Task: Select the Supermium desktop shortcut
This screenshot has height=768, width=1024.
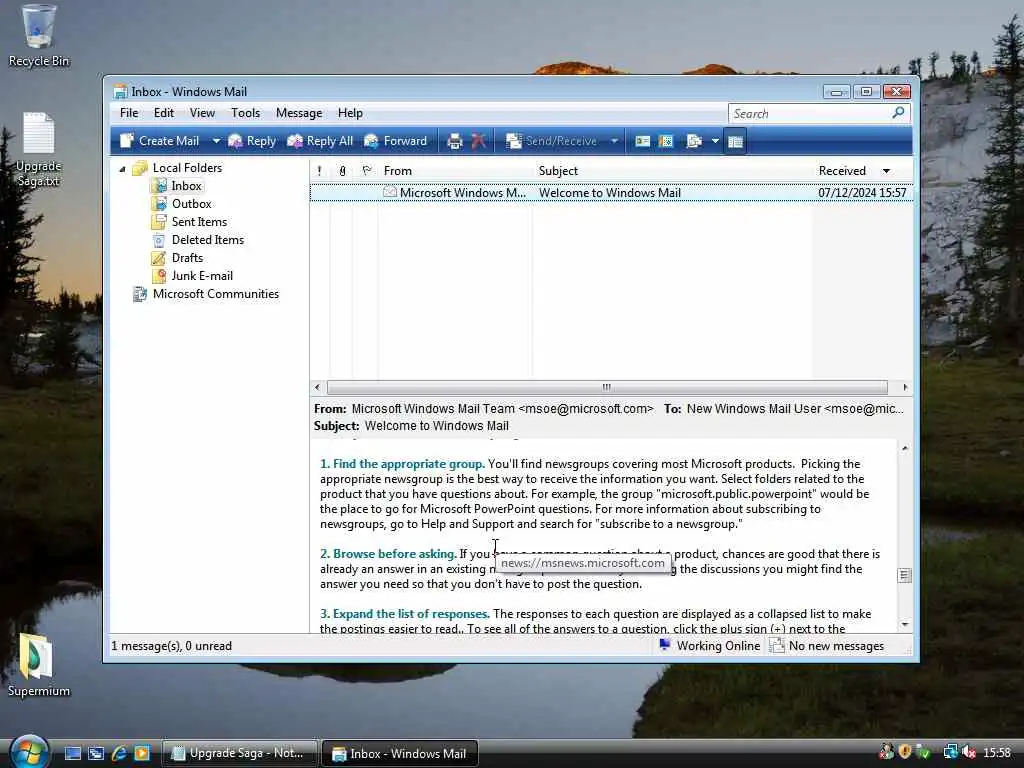Action: click(39, 665)
